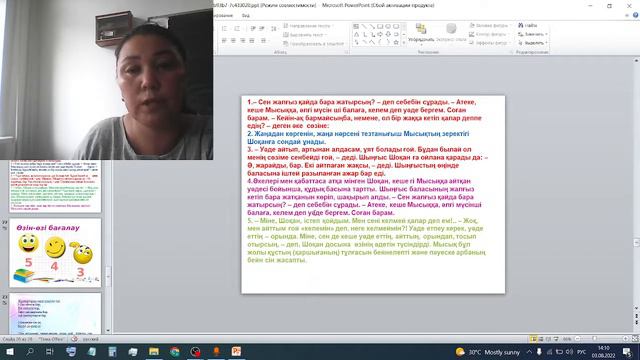Select the Rectangle shape
The image size is (640, 360).
click(x=380, y=27)
